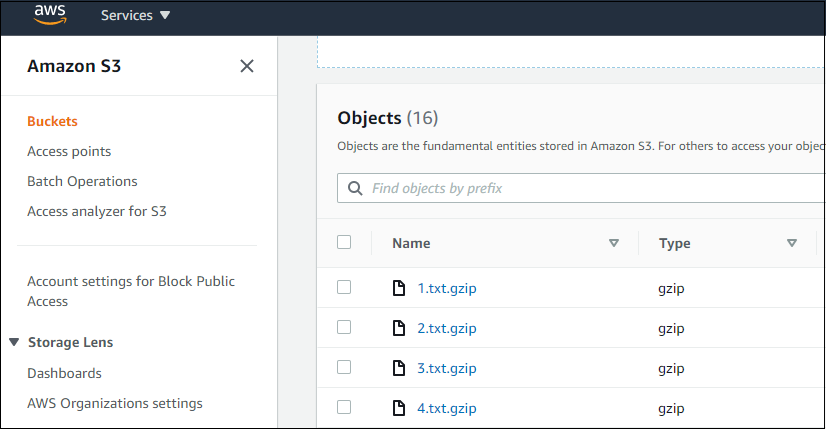Click the file icon for 3.txt.gzip

399,368
